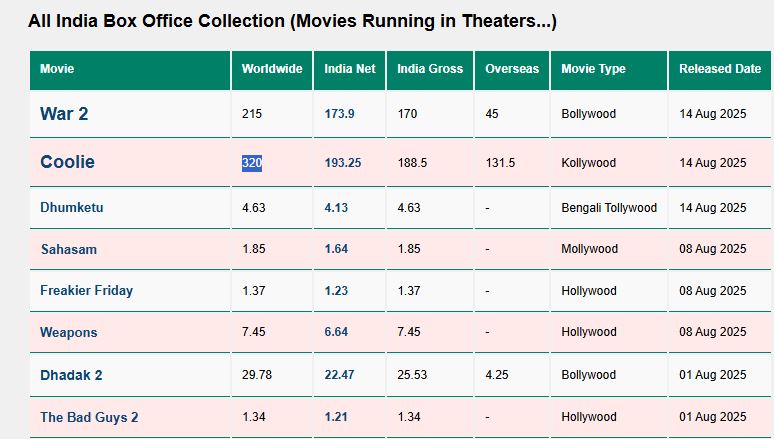
Task: Click War 2 worldwide value 215
Action: pos(252,114)
